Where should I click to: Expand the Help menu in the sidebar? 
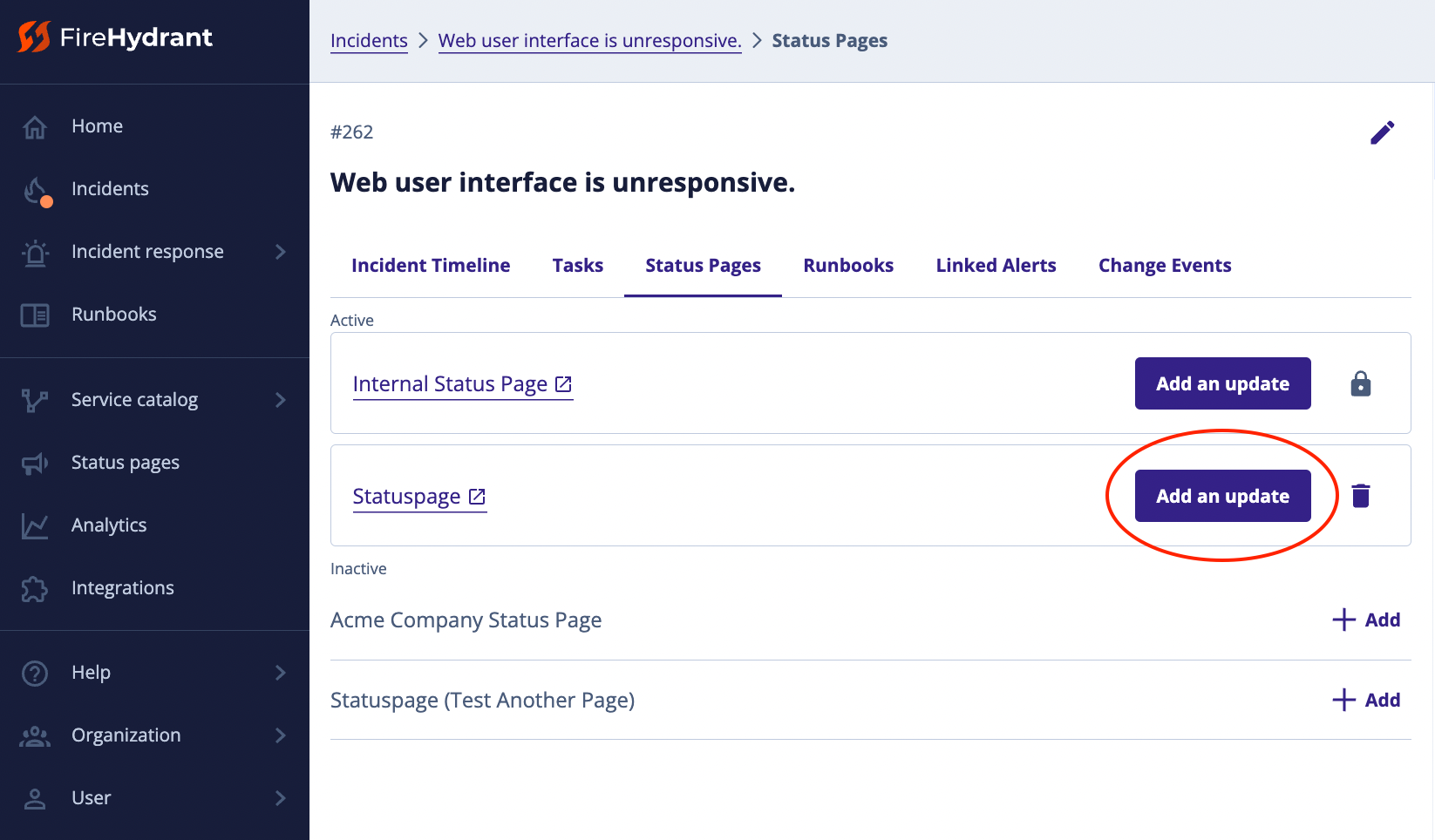click(x=280, y=673)
